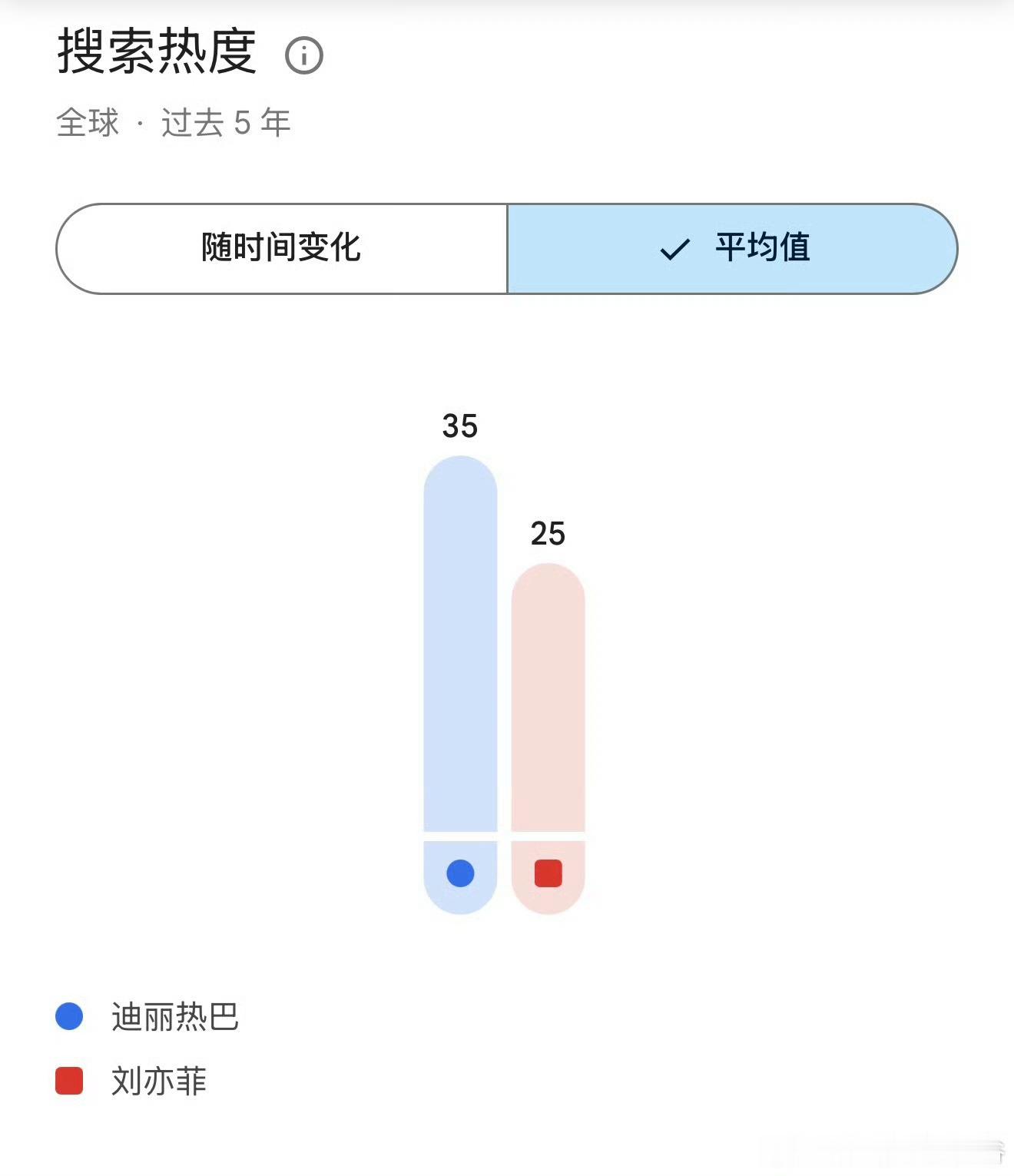The height and width of the screenshot is (1176, 1014).
Task: Click the 过去 5 年 time range text
Action: 226,122
